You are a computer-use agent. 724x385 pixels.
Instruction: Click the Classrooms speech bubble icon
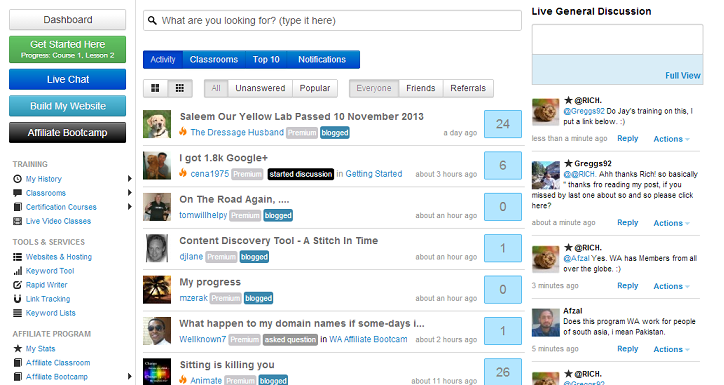[18, 193]
